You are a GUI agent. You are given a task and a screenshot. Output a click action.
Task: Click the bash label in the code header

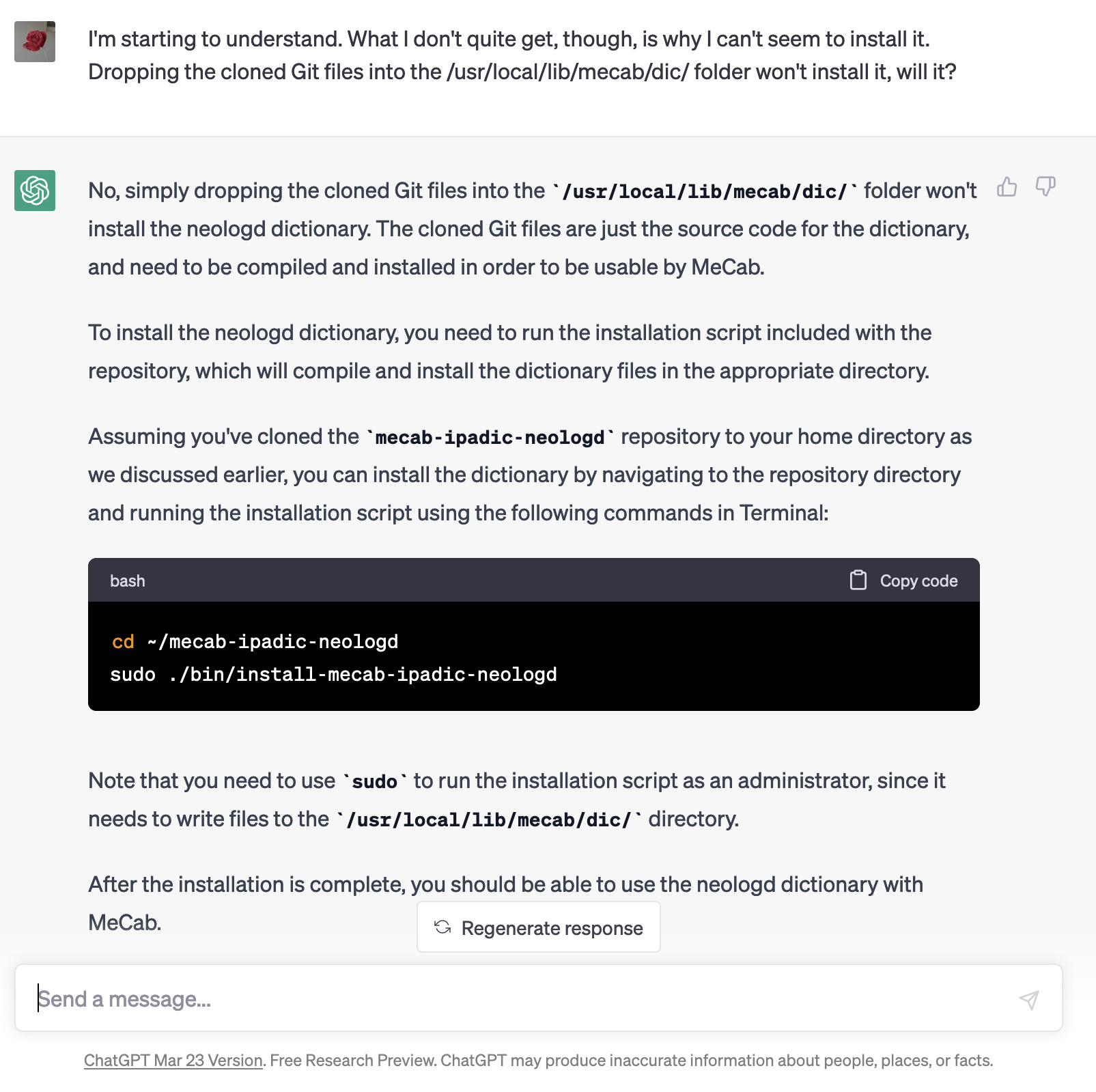coord(128,581)
